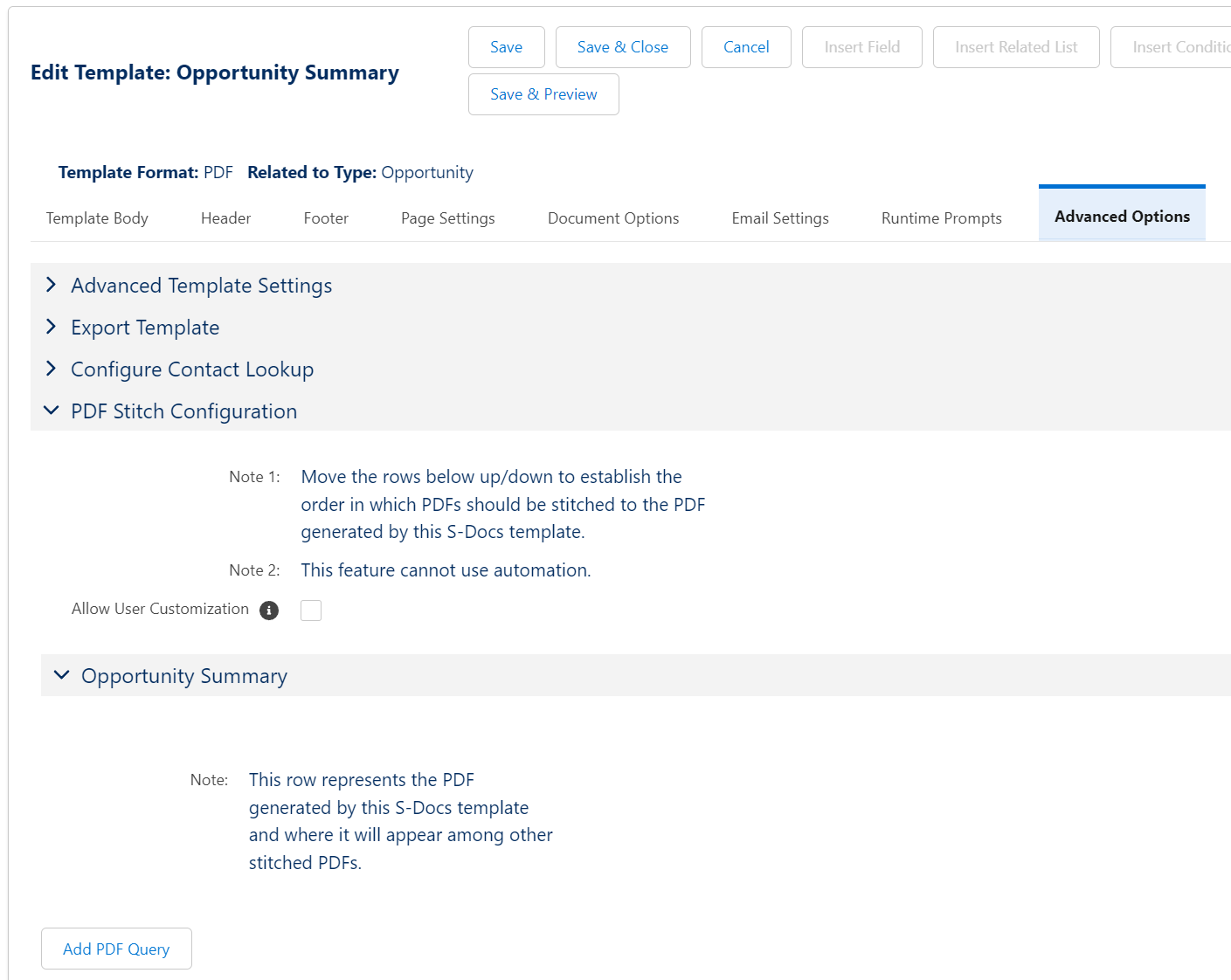Screen dimensions: 1231x980
Task: Go to the Page Settings tab
Action: click(447, 218)
